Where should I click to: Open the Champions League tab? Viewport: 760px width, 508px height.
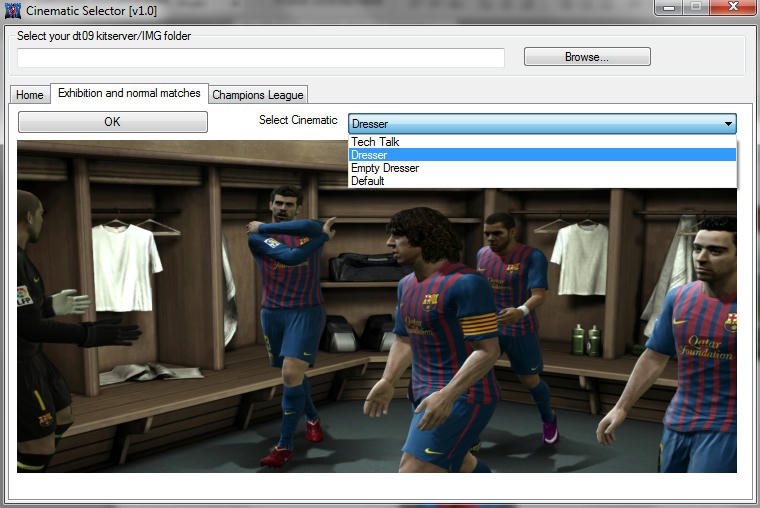coord(258,95)
